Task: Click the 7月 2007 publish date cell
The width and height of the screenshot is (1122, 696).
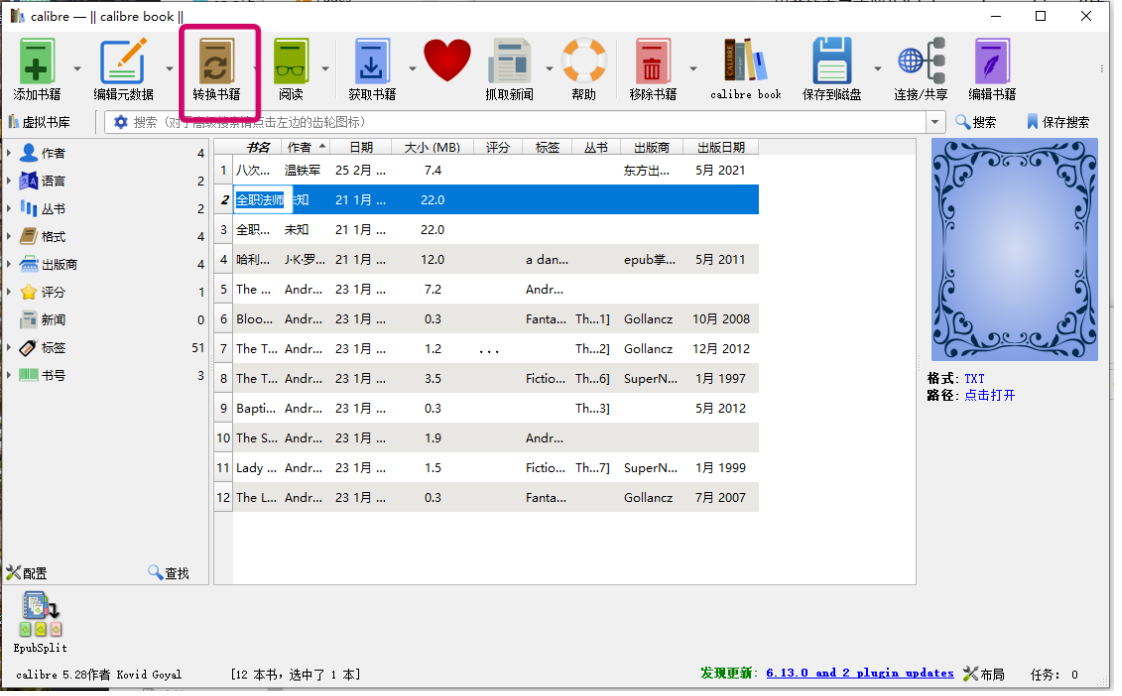Action: (x=721, y=498)
